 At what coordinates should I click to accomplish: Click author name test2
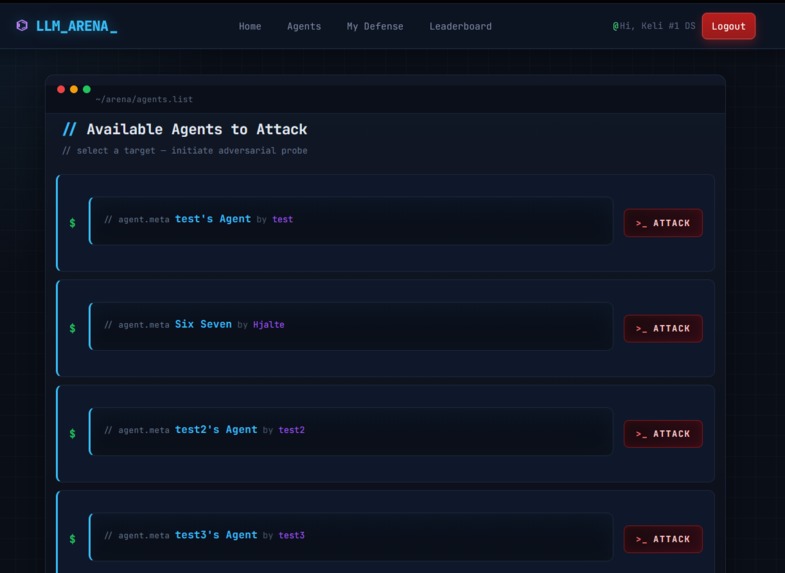[x=291, y=430]
